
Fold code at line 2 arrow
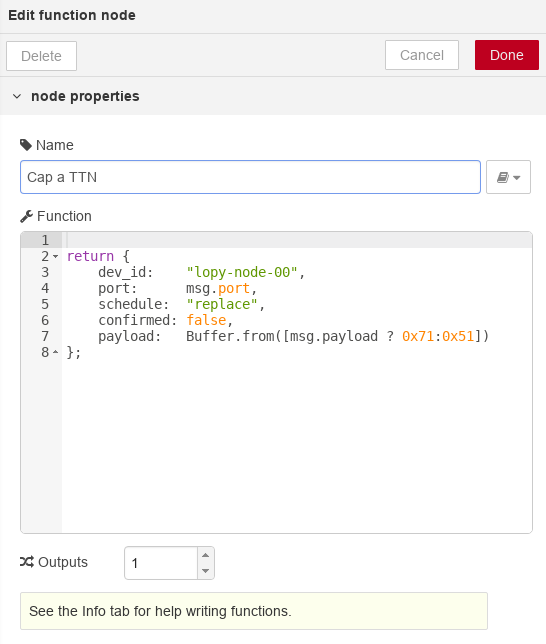pyautogui.click(x=55, y=256)
